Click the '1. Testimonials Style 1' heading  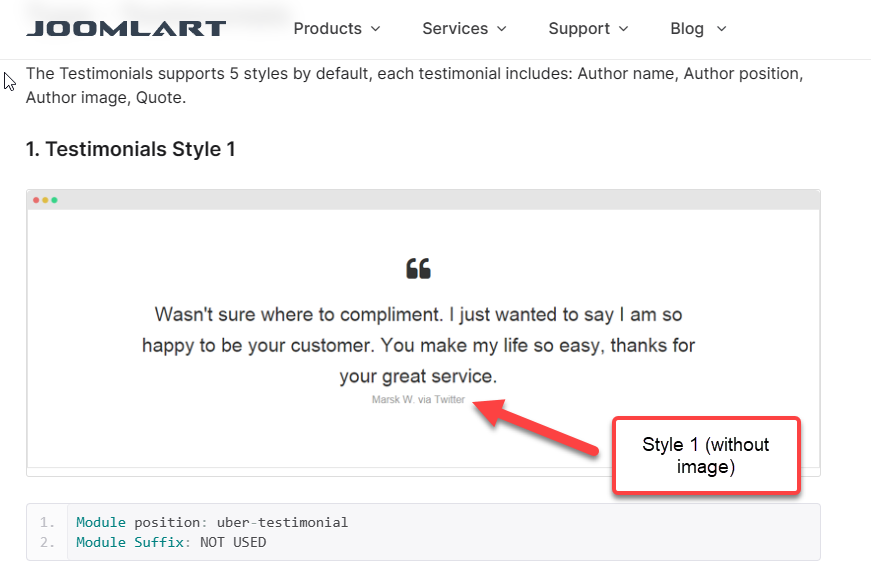coord(131,149)
